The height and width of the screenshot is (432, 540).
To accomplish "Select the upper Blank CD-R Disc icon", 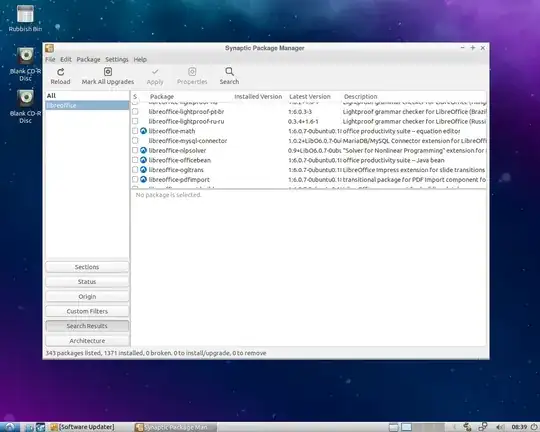I will click(25, 56).
